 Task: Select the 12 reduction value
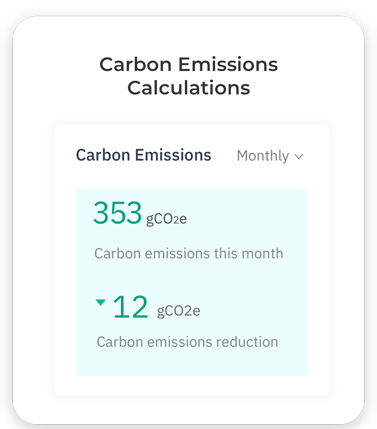(130, 307)
